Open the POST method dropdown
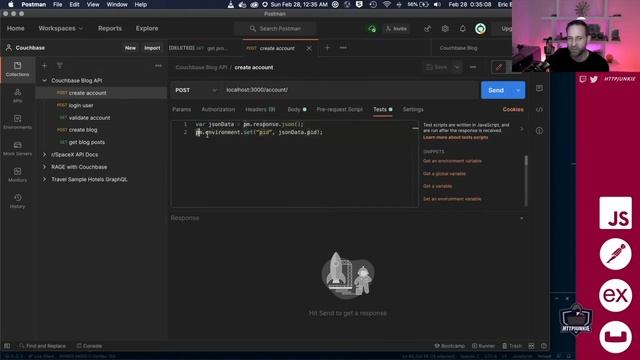This screenshot has height=360, width=640. [x=196, y=90]
